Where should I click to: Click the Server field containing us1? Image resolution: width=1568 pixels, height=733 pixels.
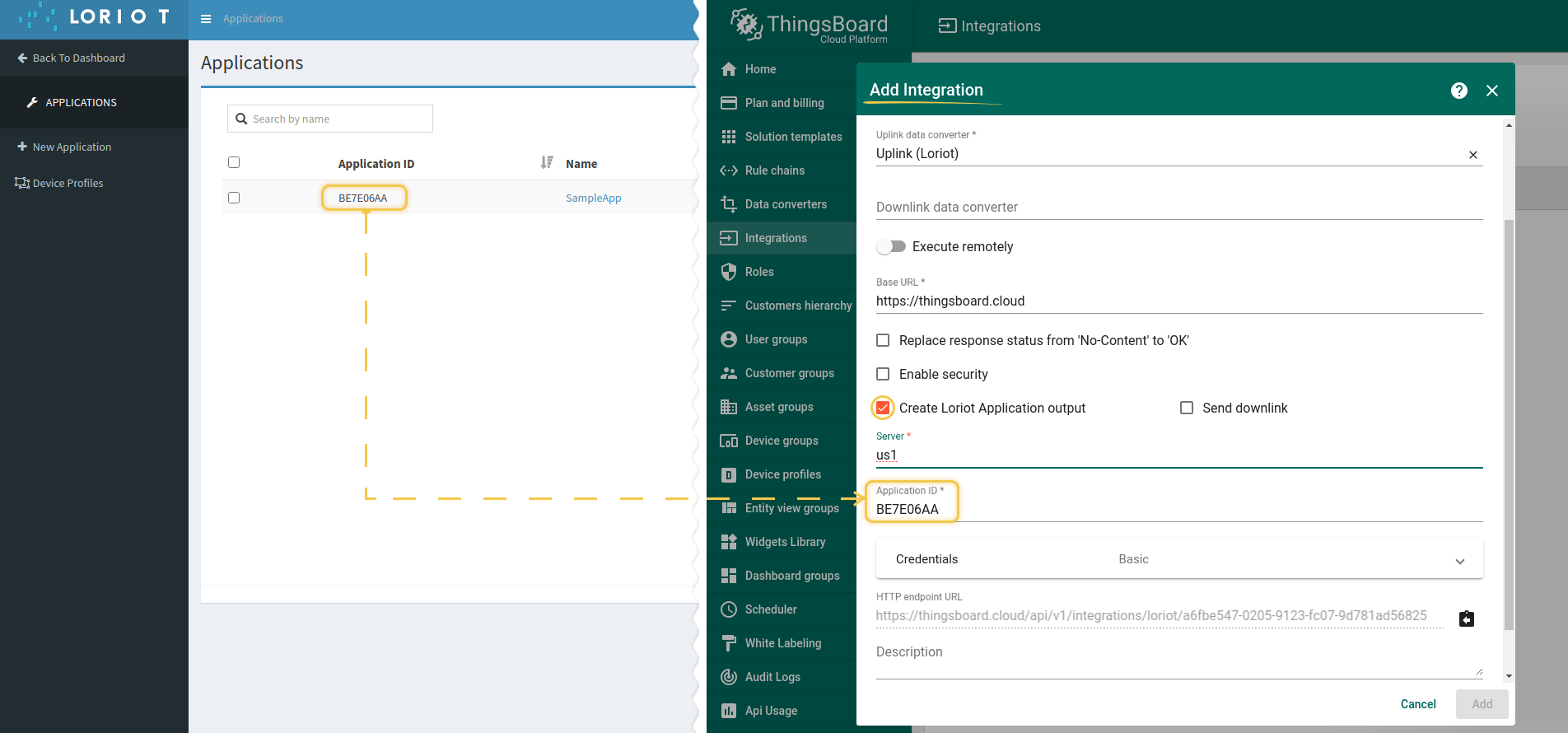(1179, 455)
